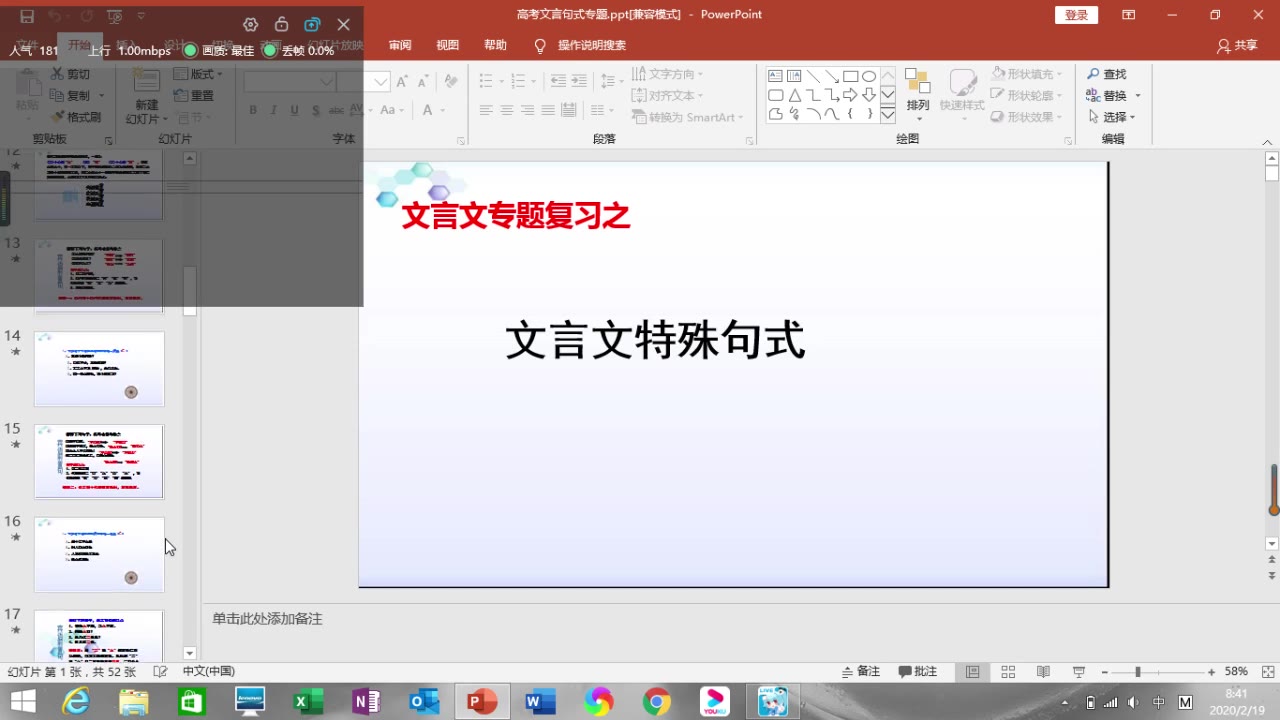Screen dimensions: 1280x720
Task: Click the zoom slider handle in status bar
Action: (1138, 672)
